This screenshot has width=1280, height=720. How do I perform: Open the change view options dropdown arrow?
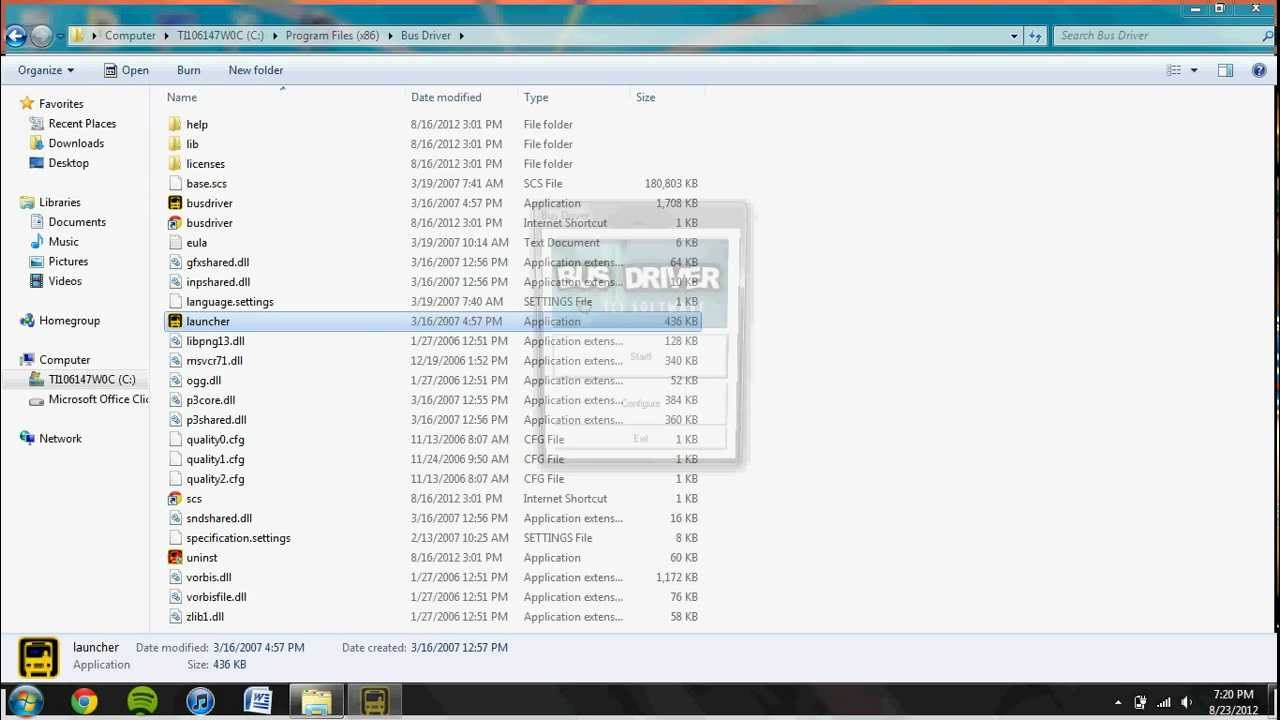click(x=1194, y=70)
